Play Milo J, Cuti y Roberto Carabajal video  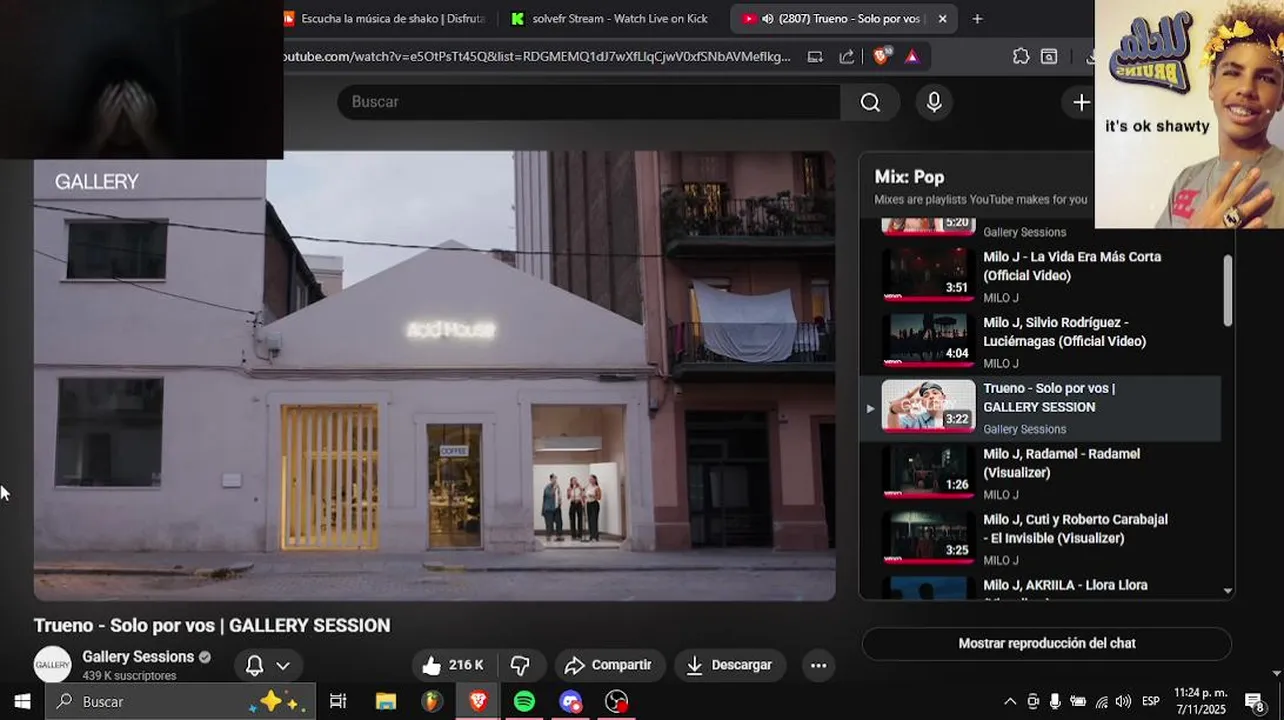[1075, 529]
